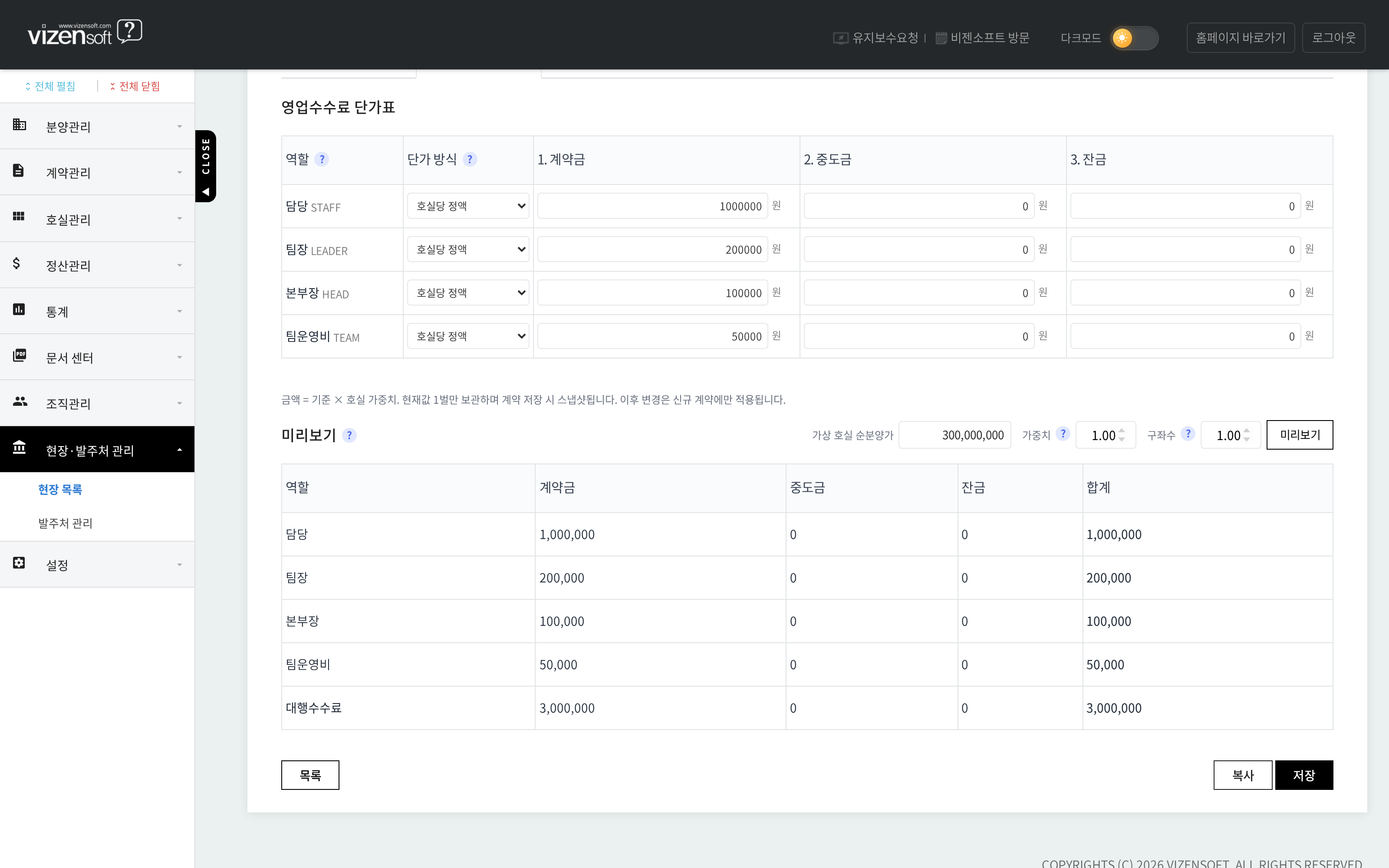Click the 구좌수 number spinner arrows
Viewport: 1389px width, 868px height.
pyautogui.click(x=1247, y=434)
